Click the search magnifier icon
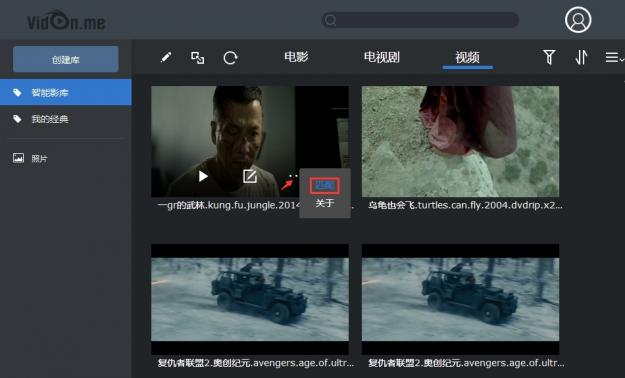 pos(330,20)
